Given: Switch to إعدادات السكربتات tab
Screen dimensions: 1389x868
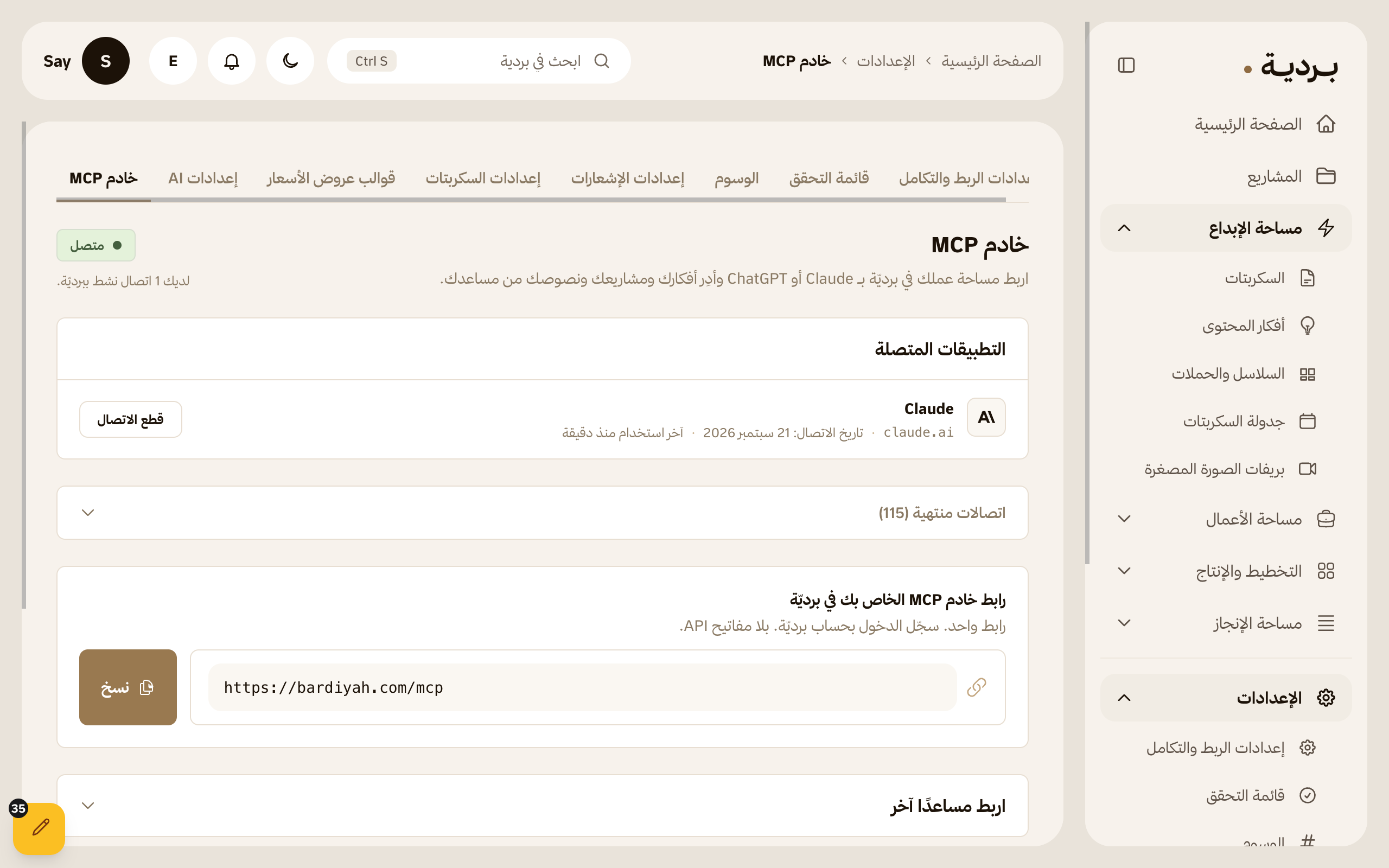Looking at the screenshot, I should [483, 178].
